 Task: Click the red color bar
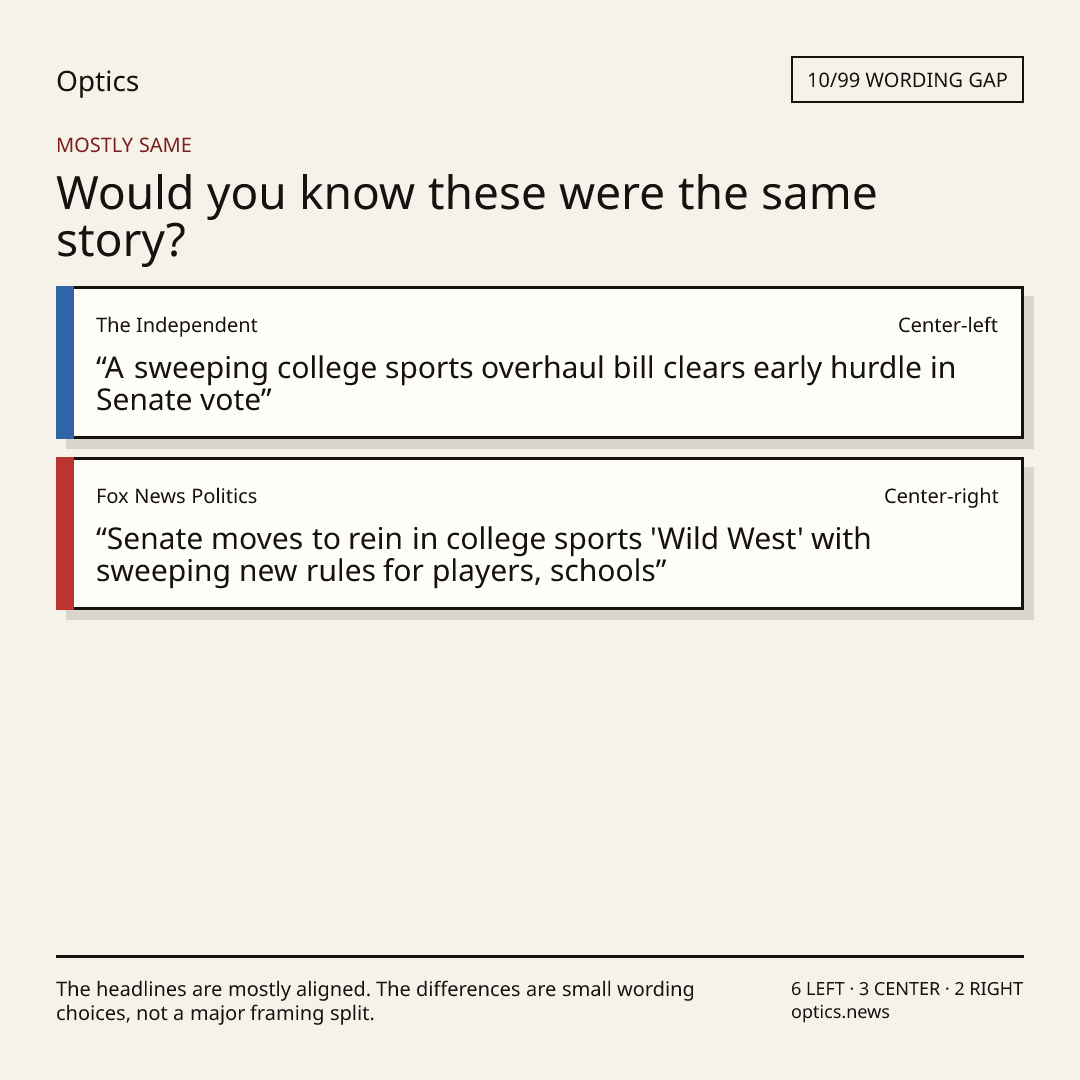tap(65, 533)
